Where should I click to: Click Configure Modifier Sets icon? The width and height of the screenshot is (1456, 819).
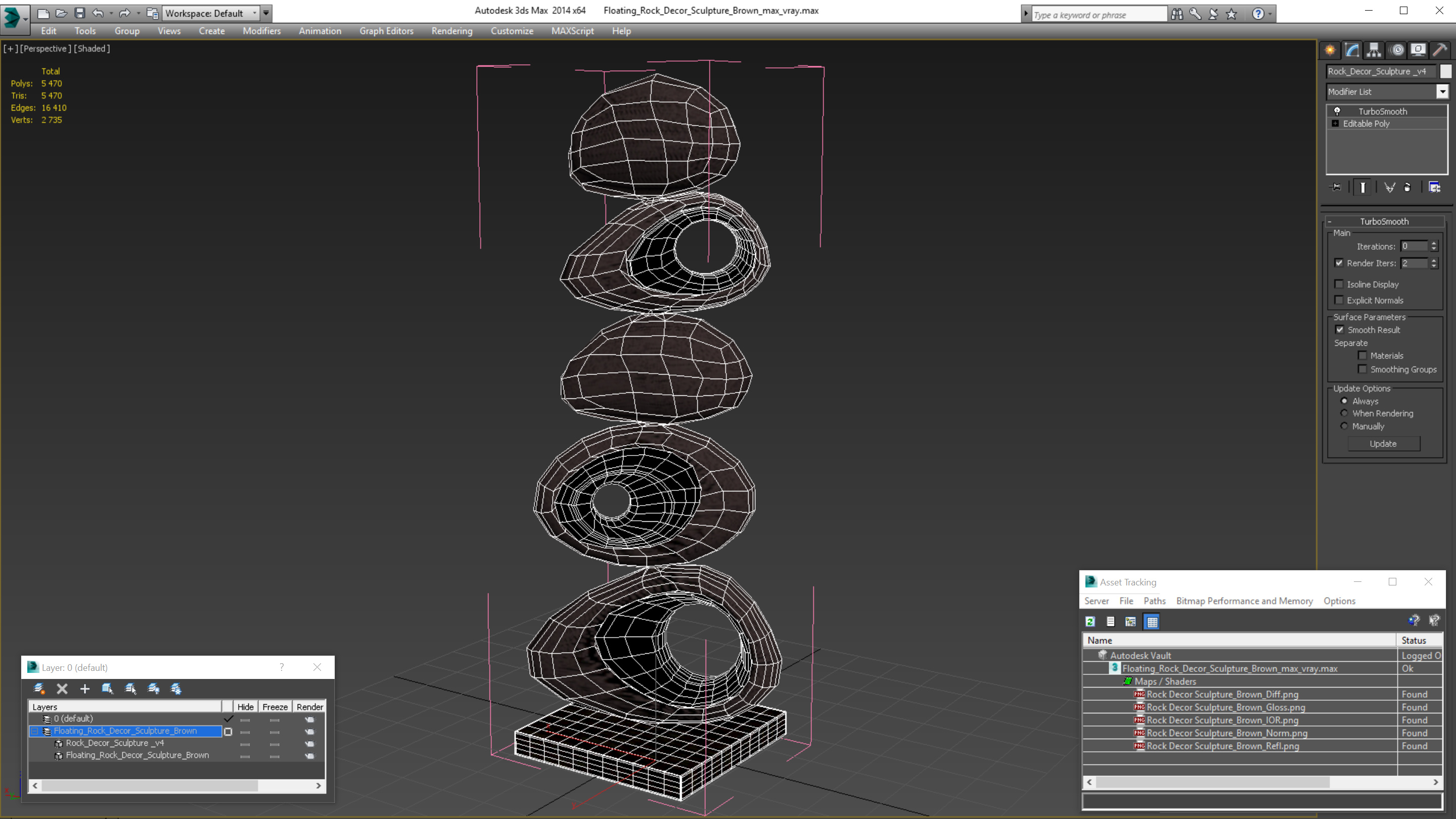click(x=1435, y=187)
